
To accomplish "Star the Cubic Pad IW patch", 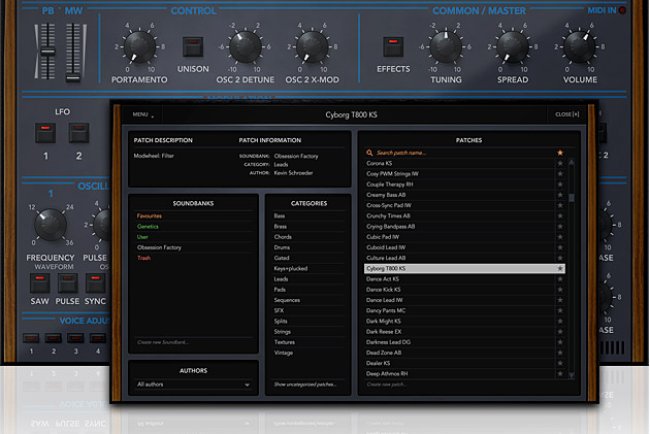I will [x=560, y=237].
